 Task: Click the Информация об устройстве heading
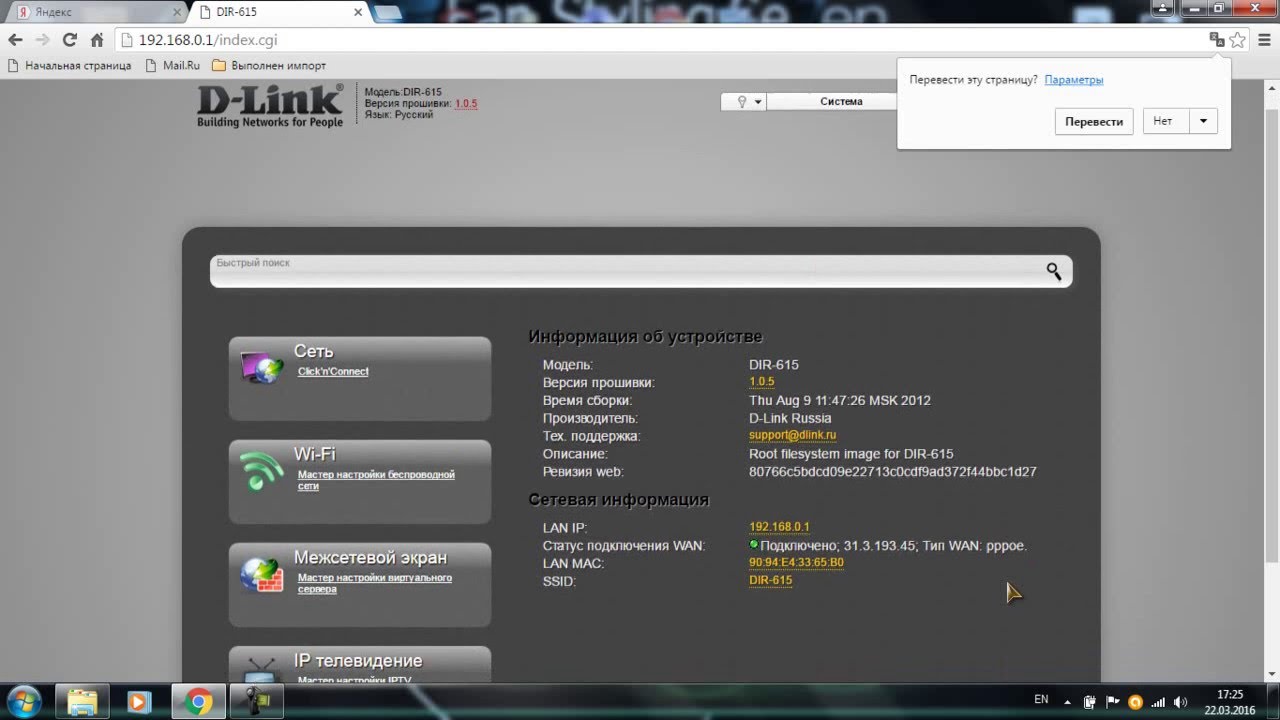pyautogui.click(x=645, y=337)
